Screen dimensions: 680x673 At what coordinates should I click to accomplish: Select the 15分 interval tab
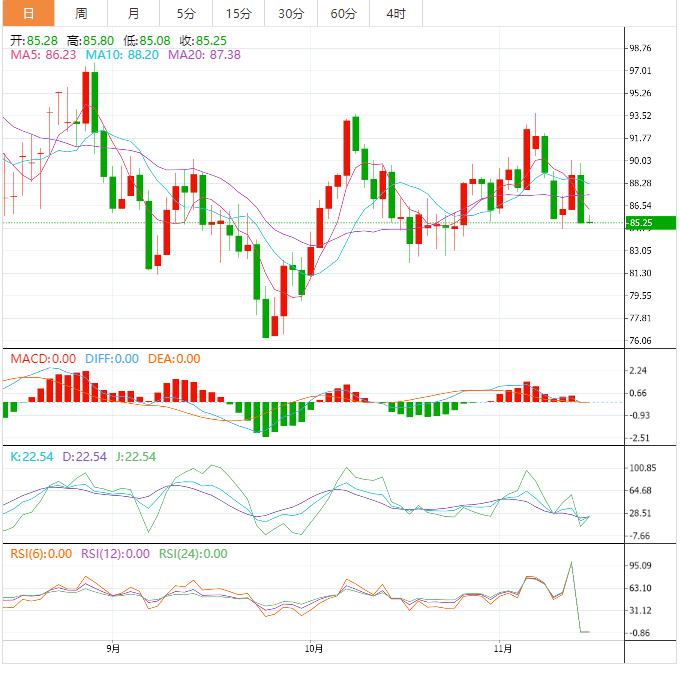pyautogui.click(x=239, y=13)
